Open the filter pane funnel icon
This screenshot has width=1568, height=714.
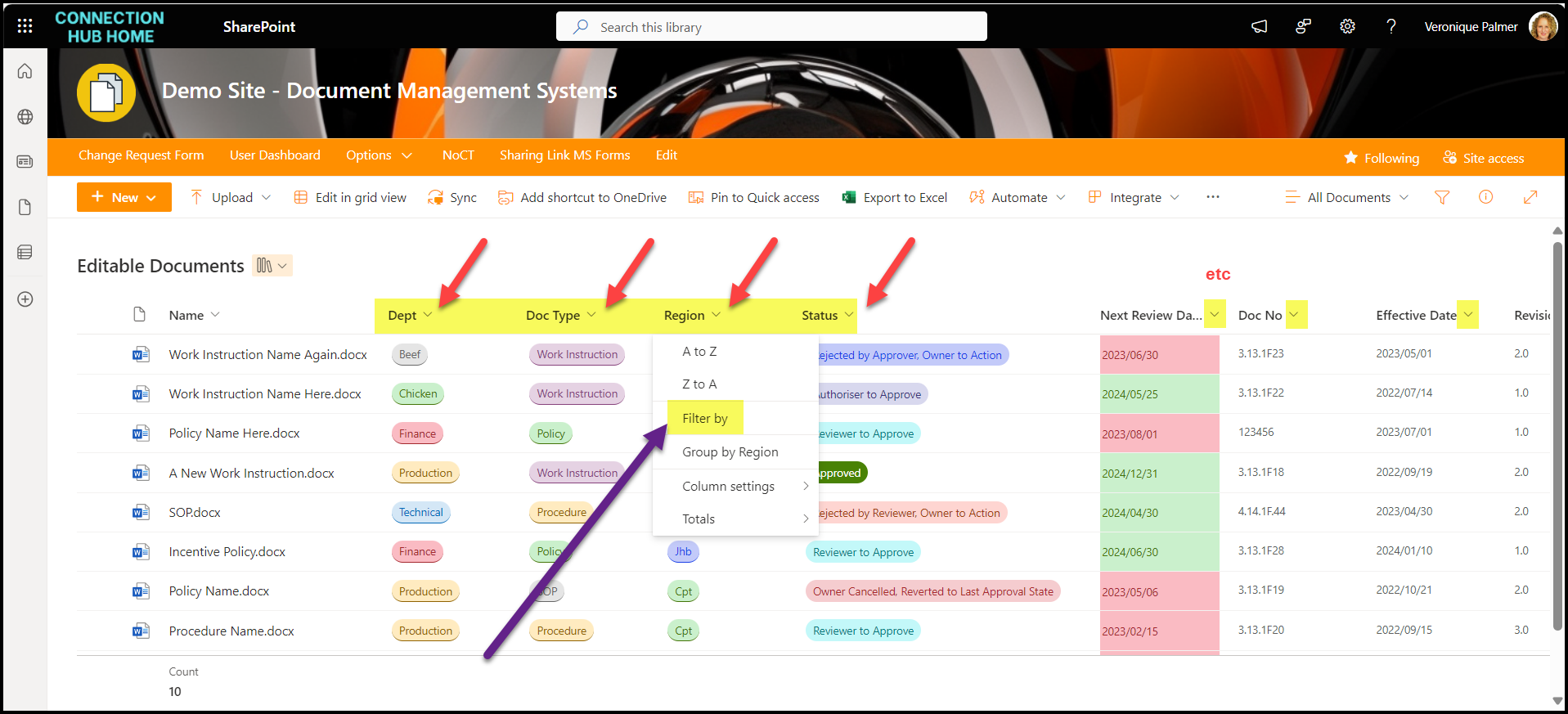(1442, 197)
